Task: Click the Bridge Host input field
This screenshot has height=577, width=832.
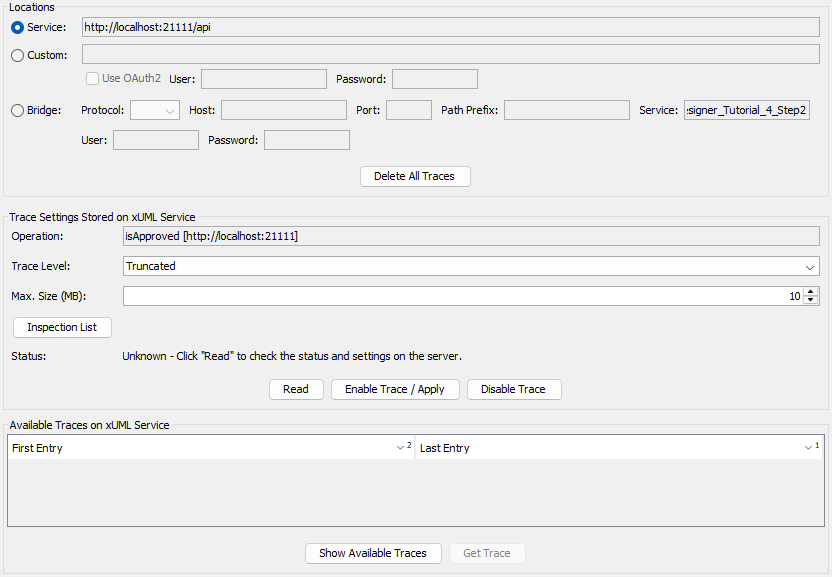Action: tap(283, 110)
